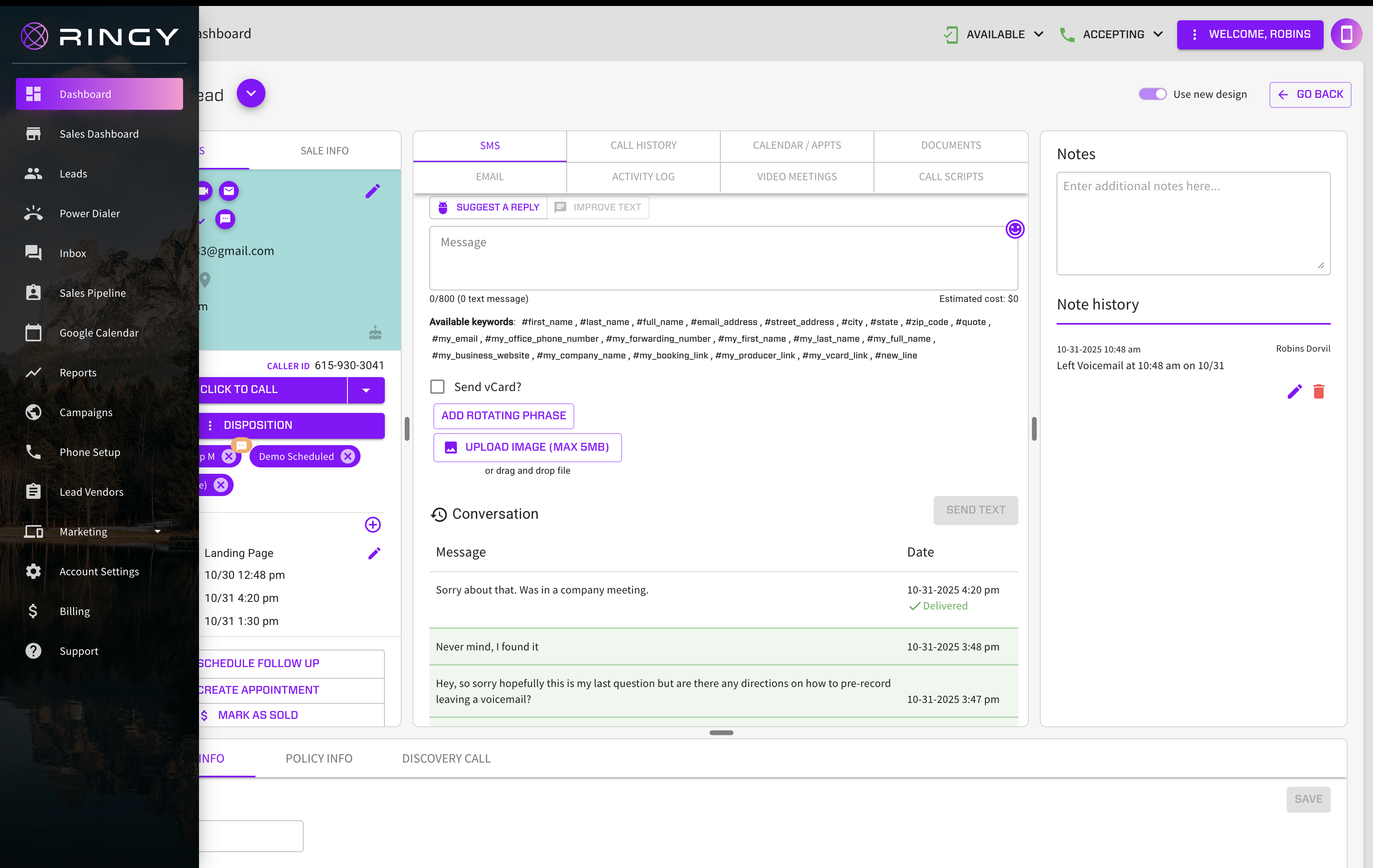Remove the Demo Scheduled tag
This screenshot has height=868, width=1373.
pyautogui.click(x=347, y=456)
